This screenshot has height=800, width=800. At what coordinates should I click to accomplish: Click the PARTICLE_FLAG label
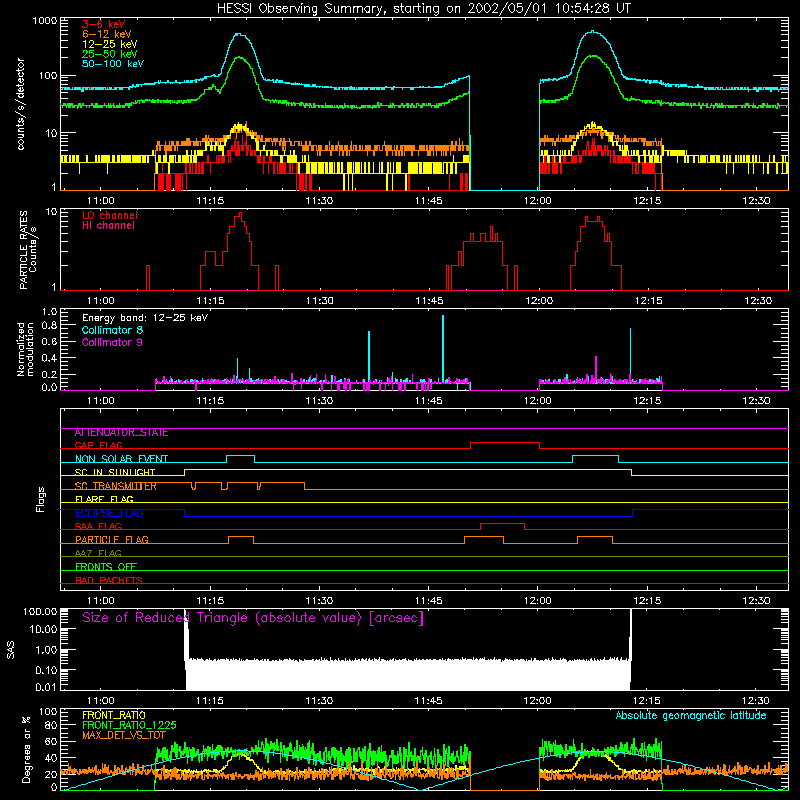tap(112, 540)
